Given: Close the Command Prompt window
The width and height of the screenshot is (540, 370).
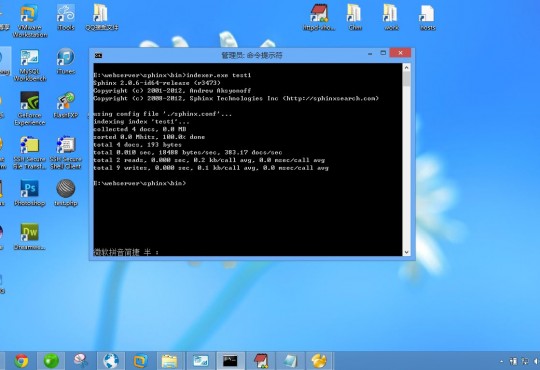Looking at the screenshot, I should (x=400, y=53).
